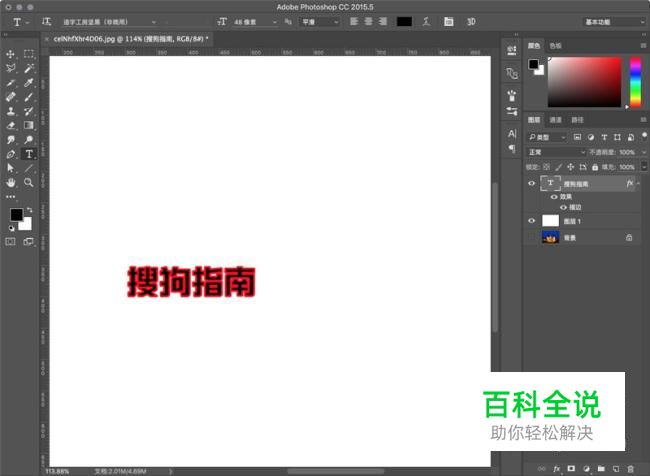Viewport: 650px width, 476px height.
Task: Select the Dodge tool
Action: (29, 140)
